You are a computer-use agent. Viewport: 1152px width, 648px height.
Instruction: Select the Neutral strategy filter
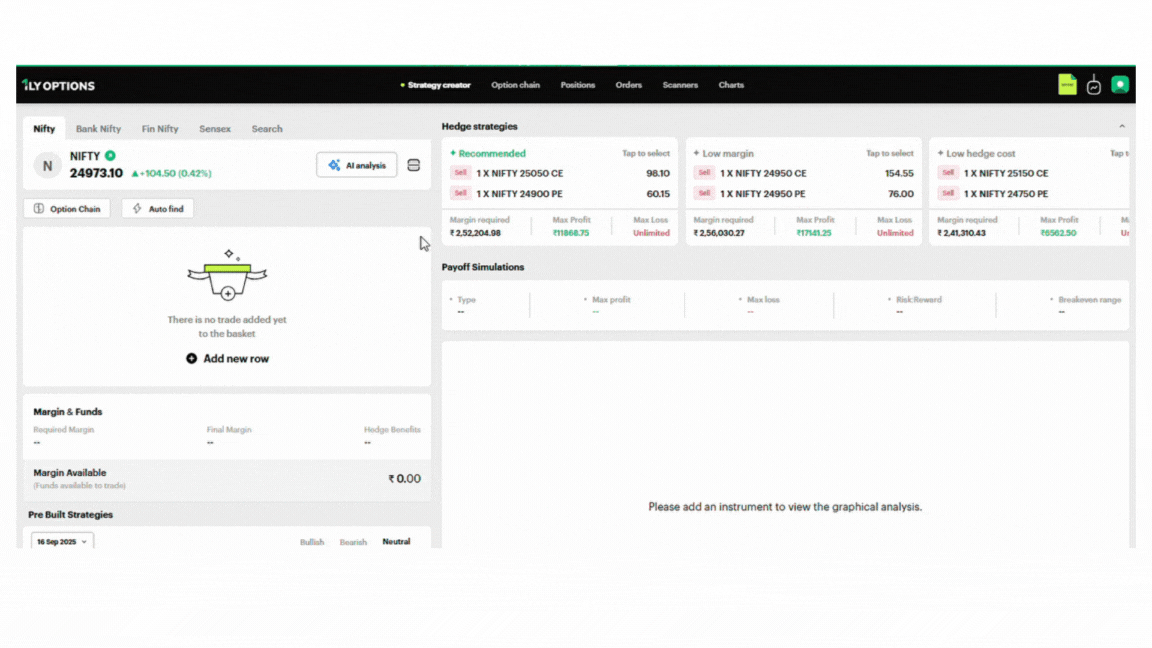coord(396,542)
